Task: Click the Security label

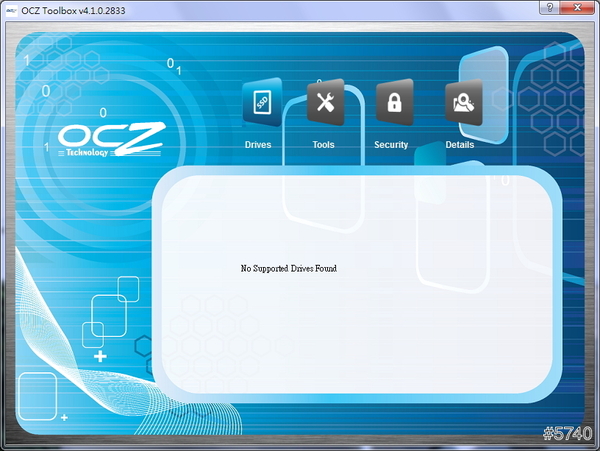Action: pyautogui.click(x=391, y=145)
